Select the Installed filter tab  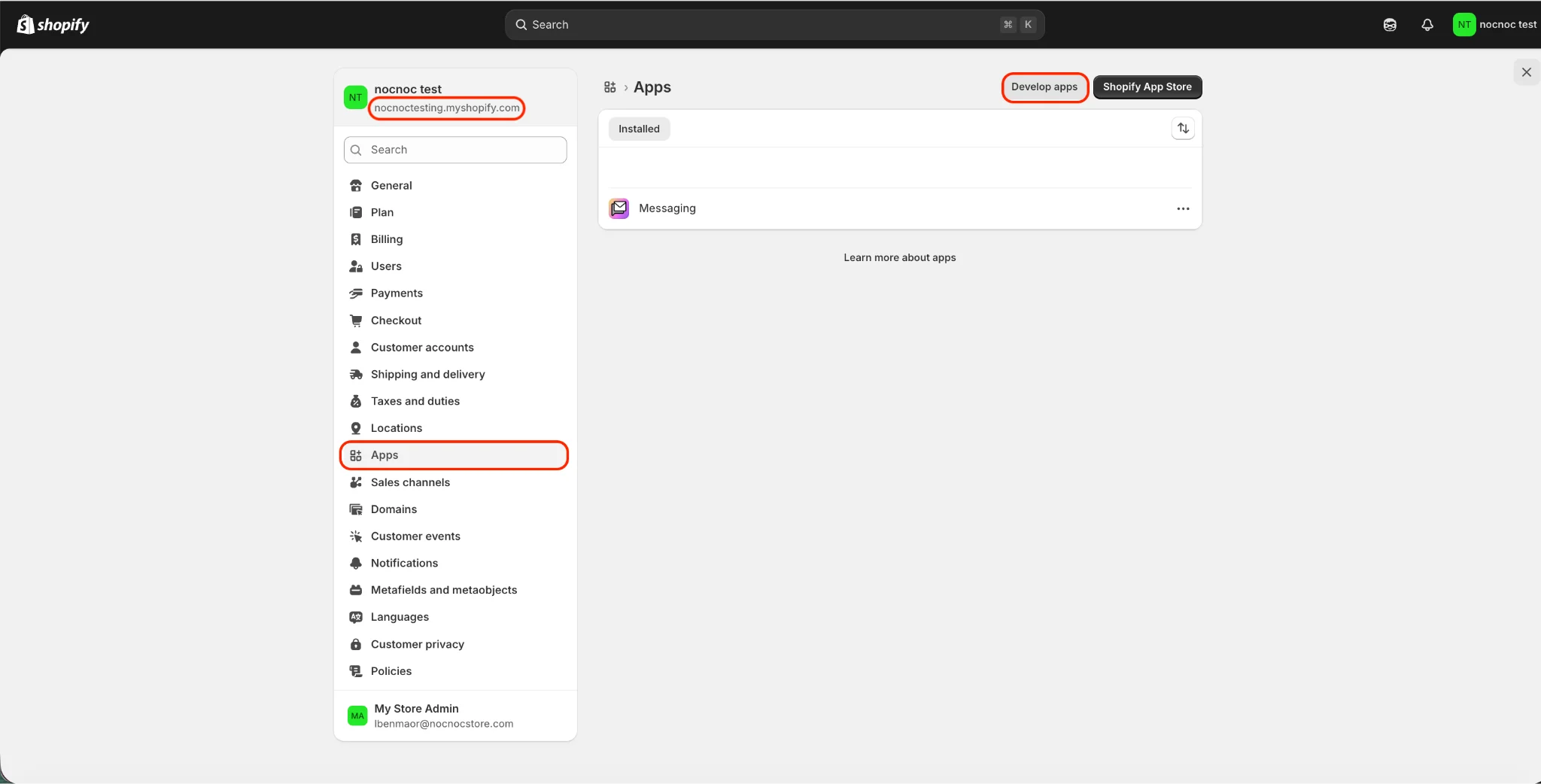pyautogui.click(x=639, y=129)
